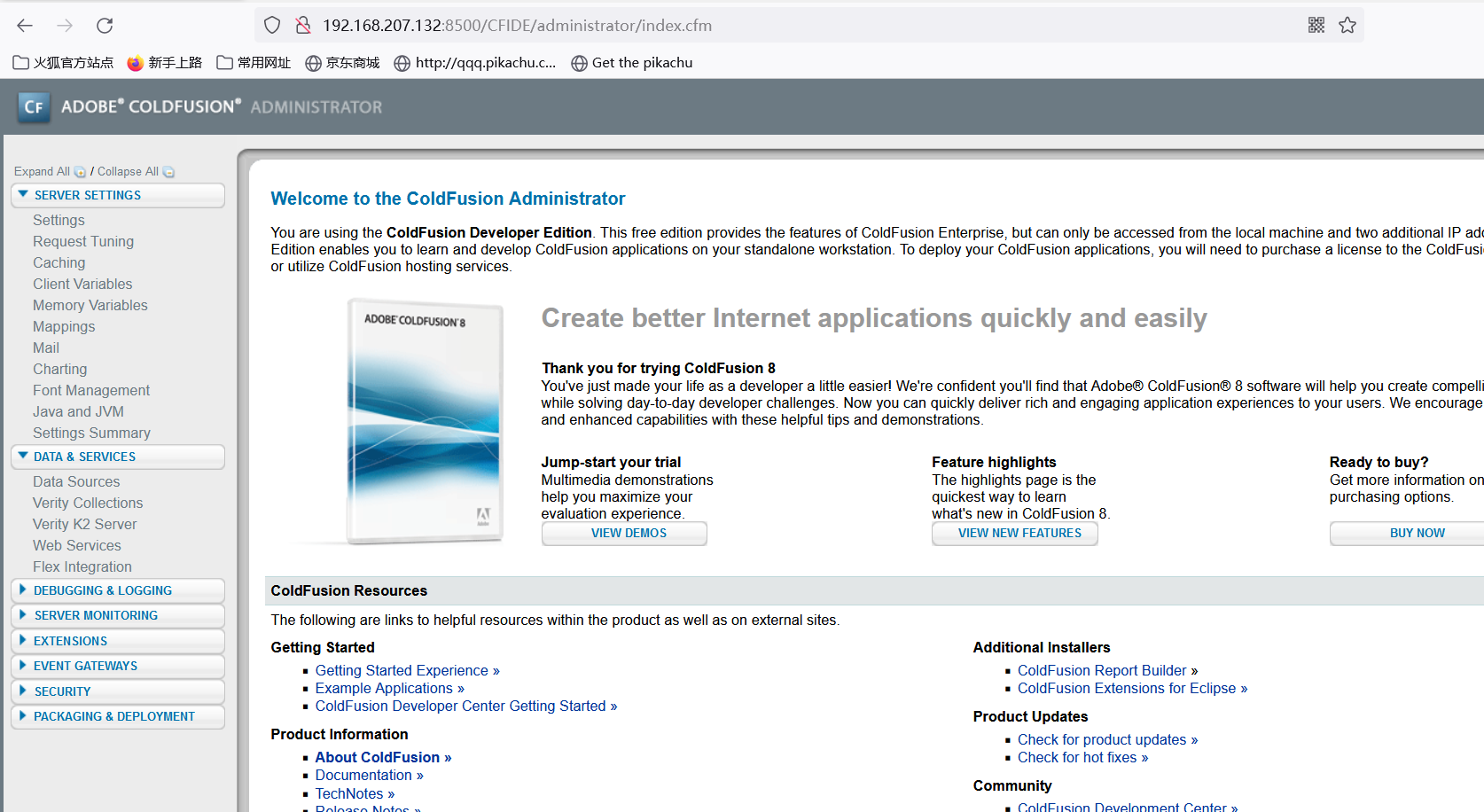Open the 火狐官方站点 bookmark folder
The height and width of the screenshot is (812, 1484).
(x=63, y=63)
